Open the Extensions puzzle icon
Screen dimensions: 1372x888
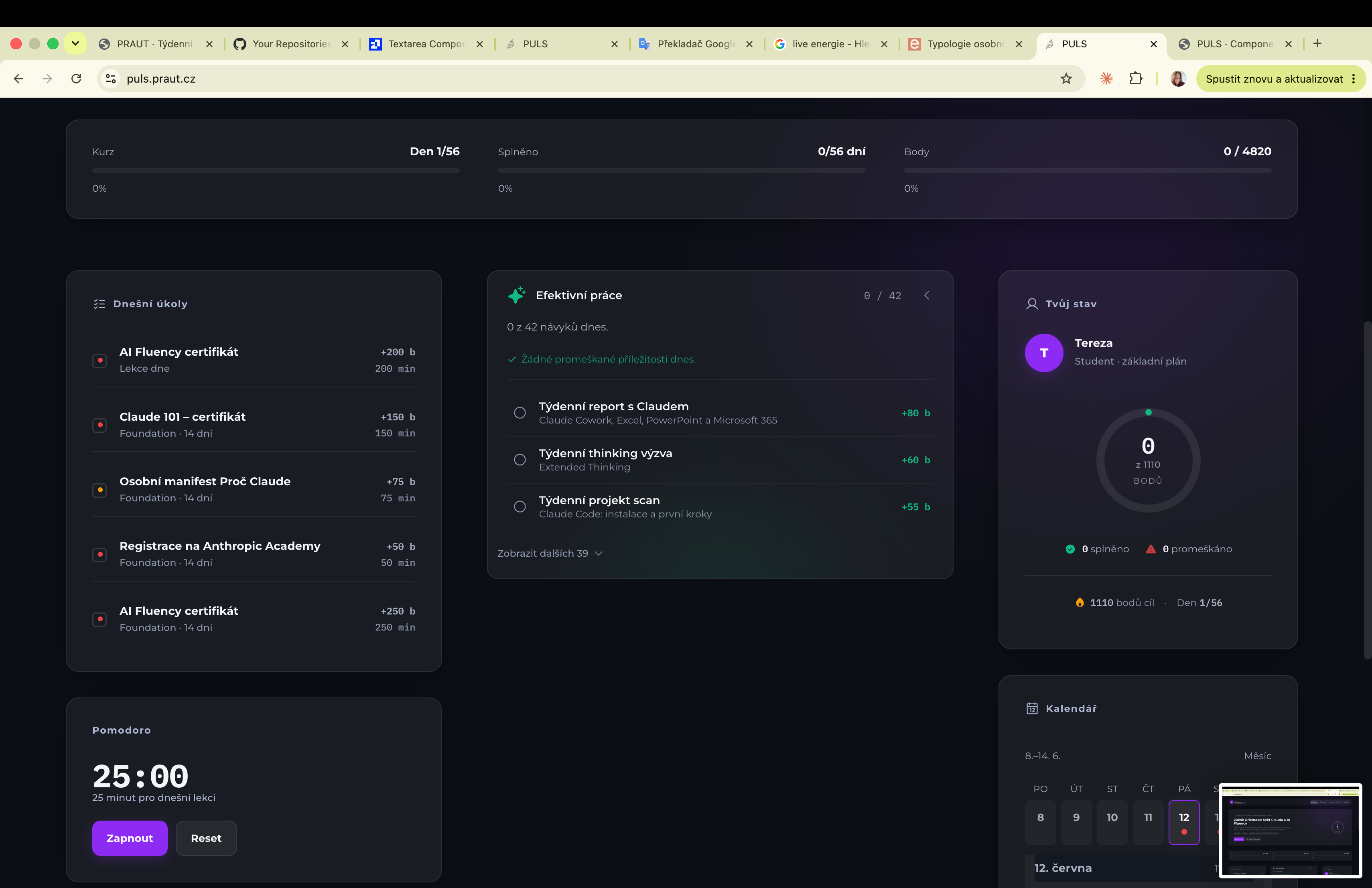[1135, 79]
